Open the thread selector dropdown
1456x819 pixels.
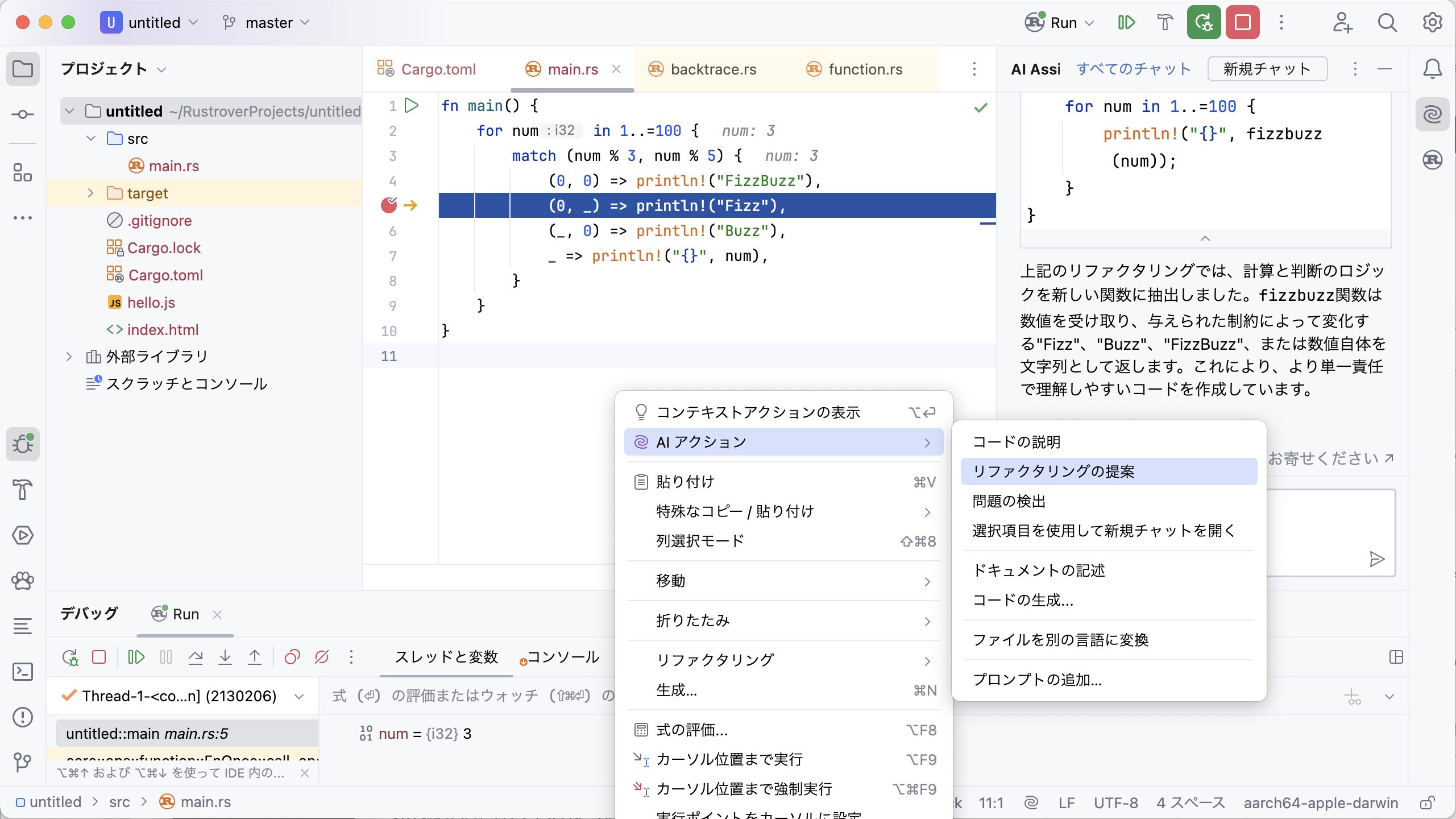(x=299, y=696)
